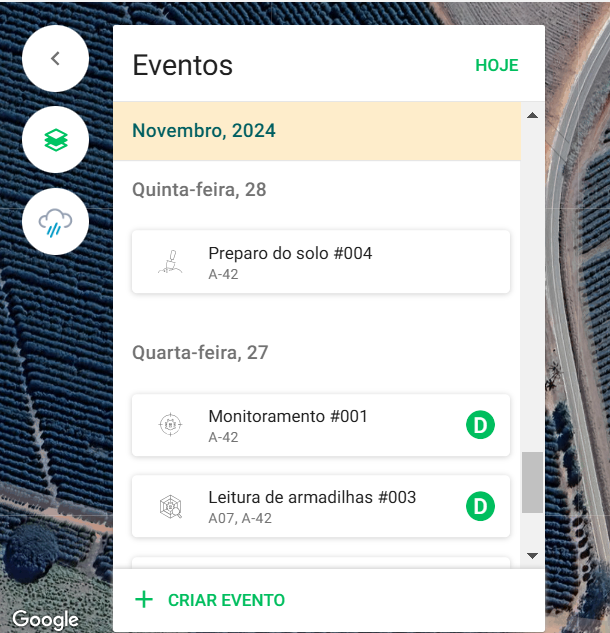Click the events list scrollbar thumb
610x633 pixels.
pos(532,482)
